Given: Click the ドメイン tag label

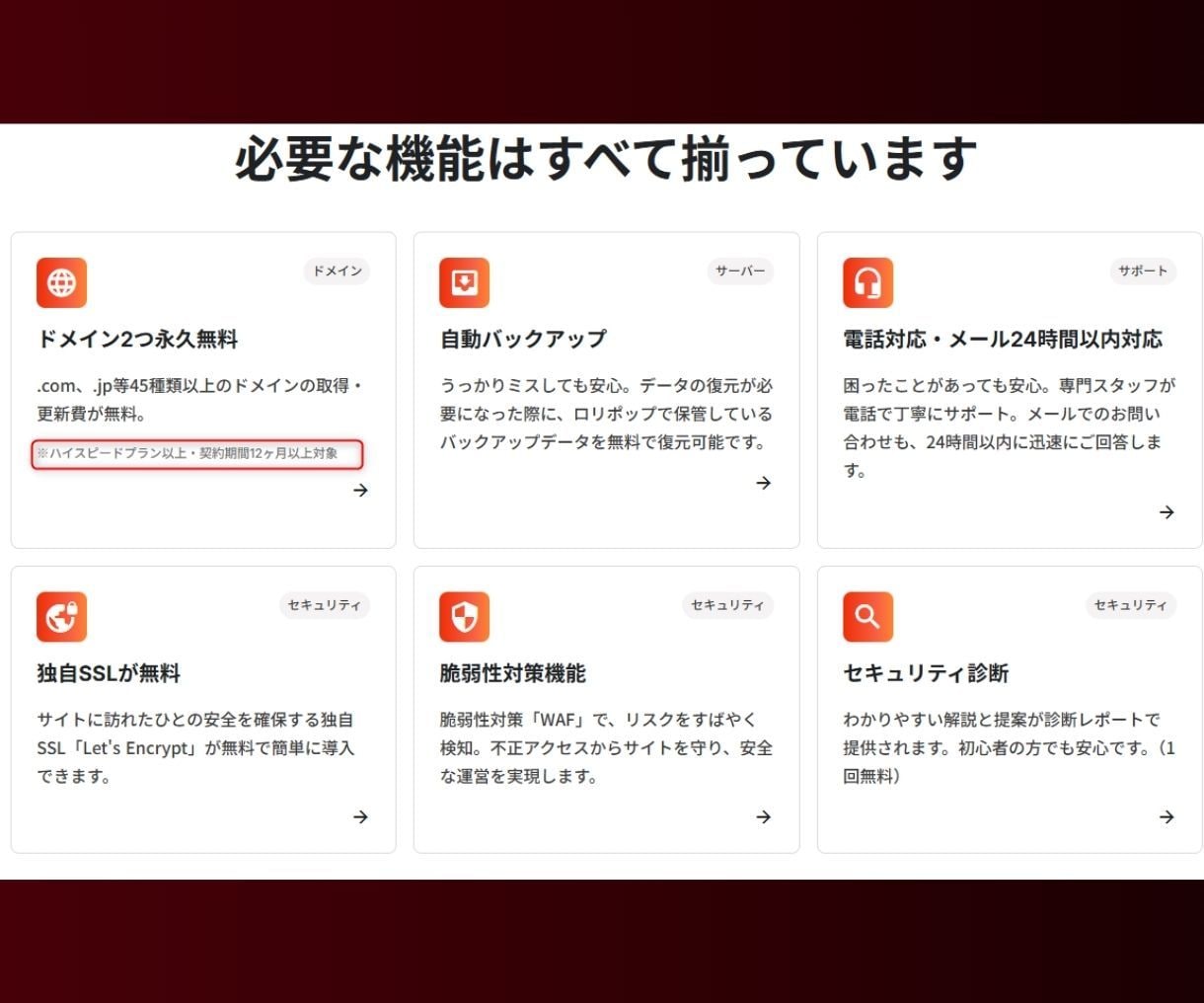Looking at the screenshot, I should point(337,270).
